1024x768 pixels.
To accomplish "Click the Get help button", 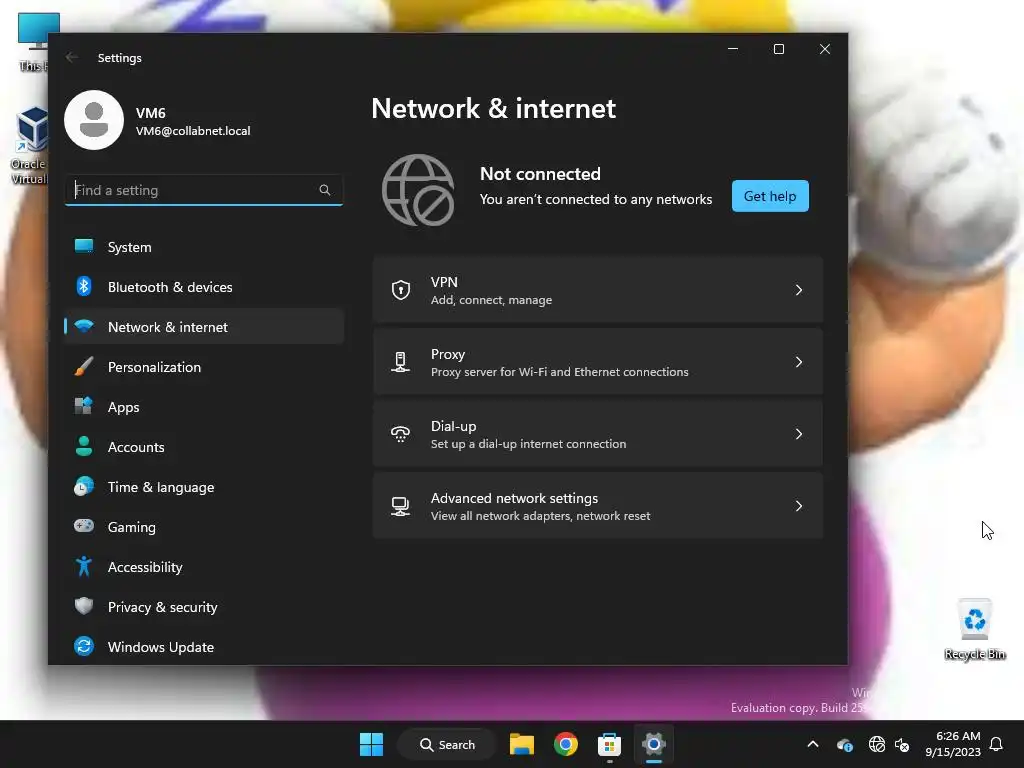I will (770, 196).
